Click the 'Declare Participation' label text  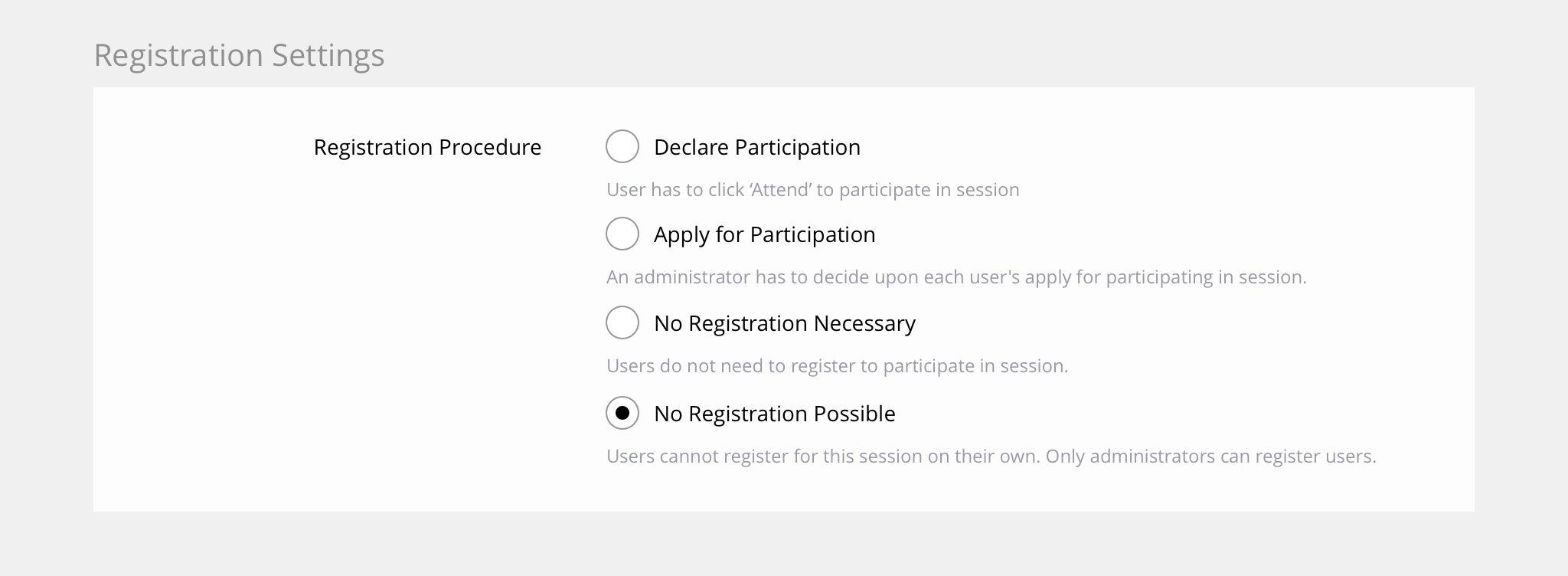[x=756, y=147]
